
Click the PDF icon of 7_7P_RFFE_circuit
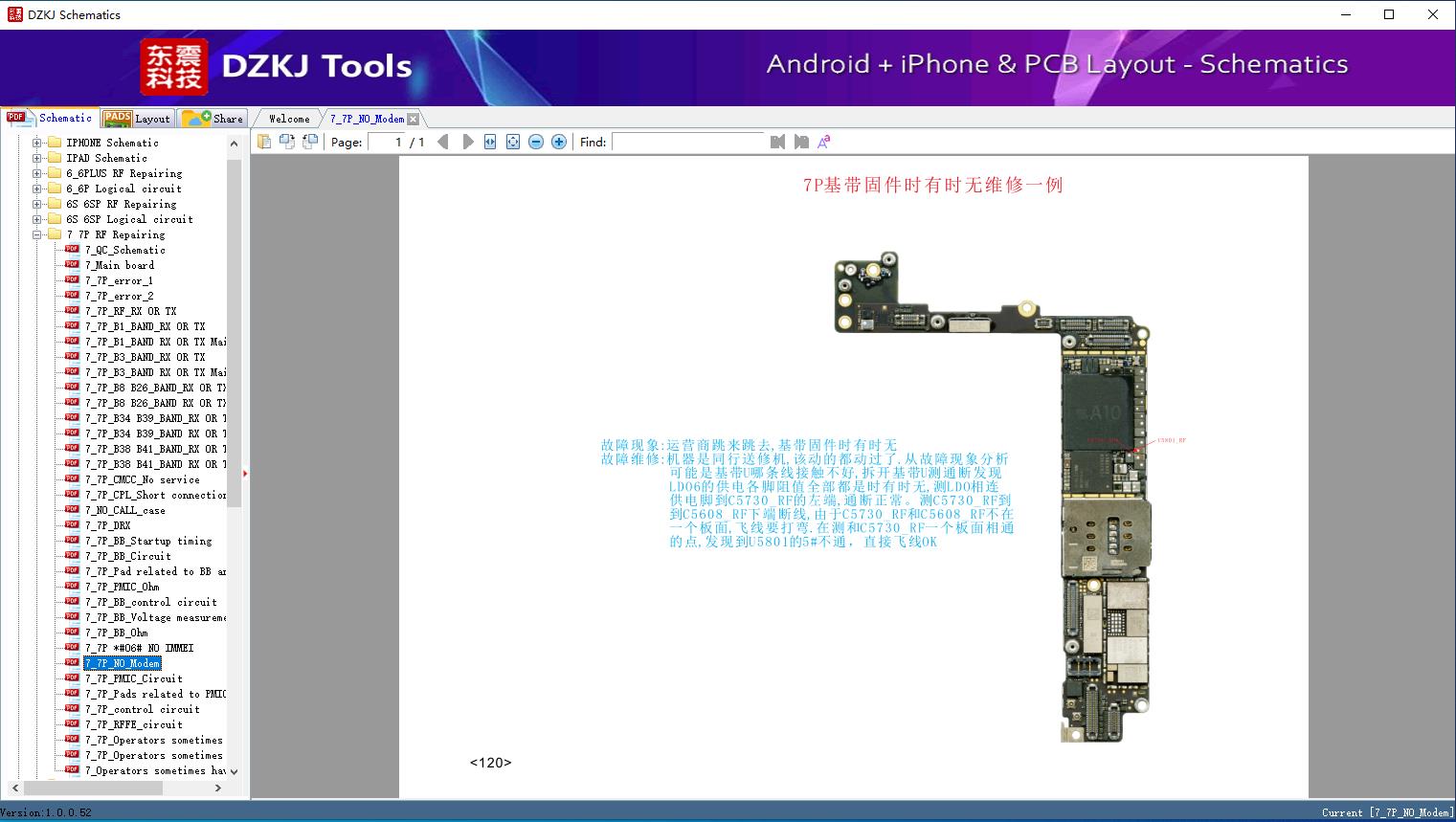(72, 723)
